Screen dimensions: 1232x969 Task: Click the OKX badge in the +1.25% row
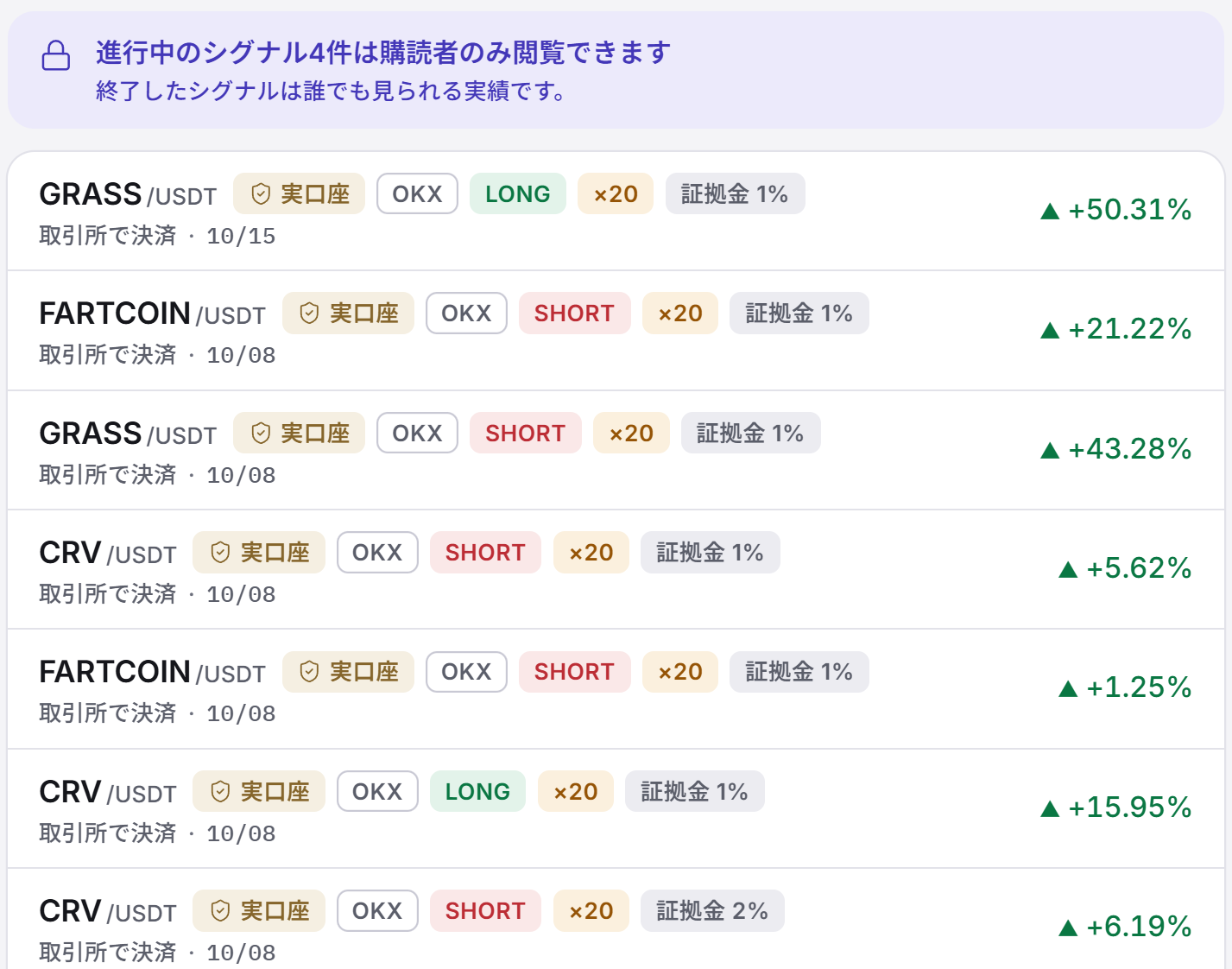tap(467, 672)
